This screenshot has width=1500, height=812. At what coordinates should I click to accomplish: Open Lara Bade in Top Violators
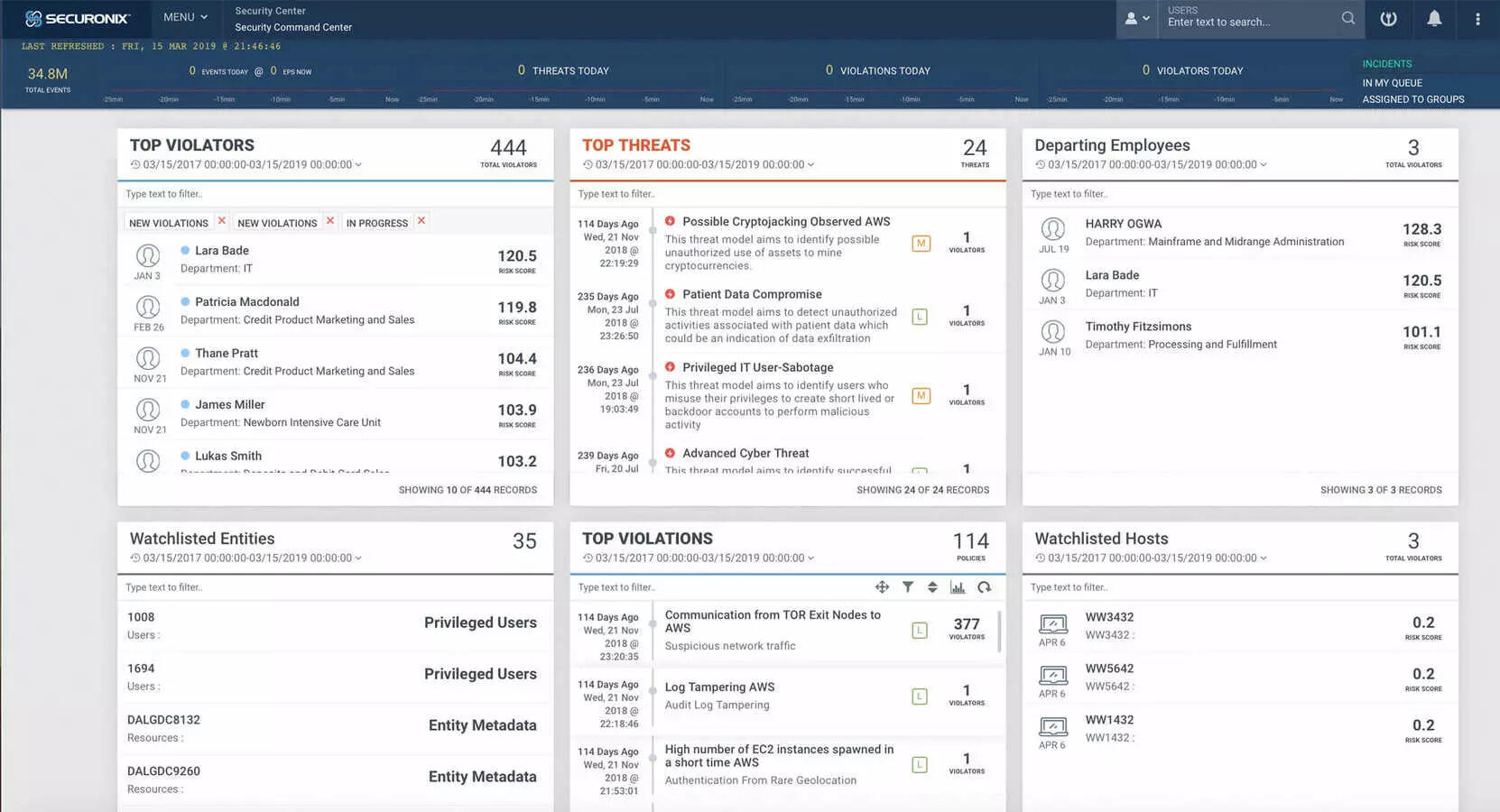click(222, 251)
